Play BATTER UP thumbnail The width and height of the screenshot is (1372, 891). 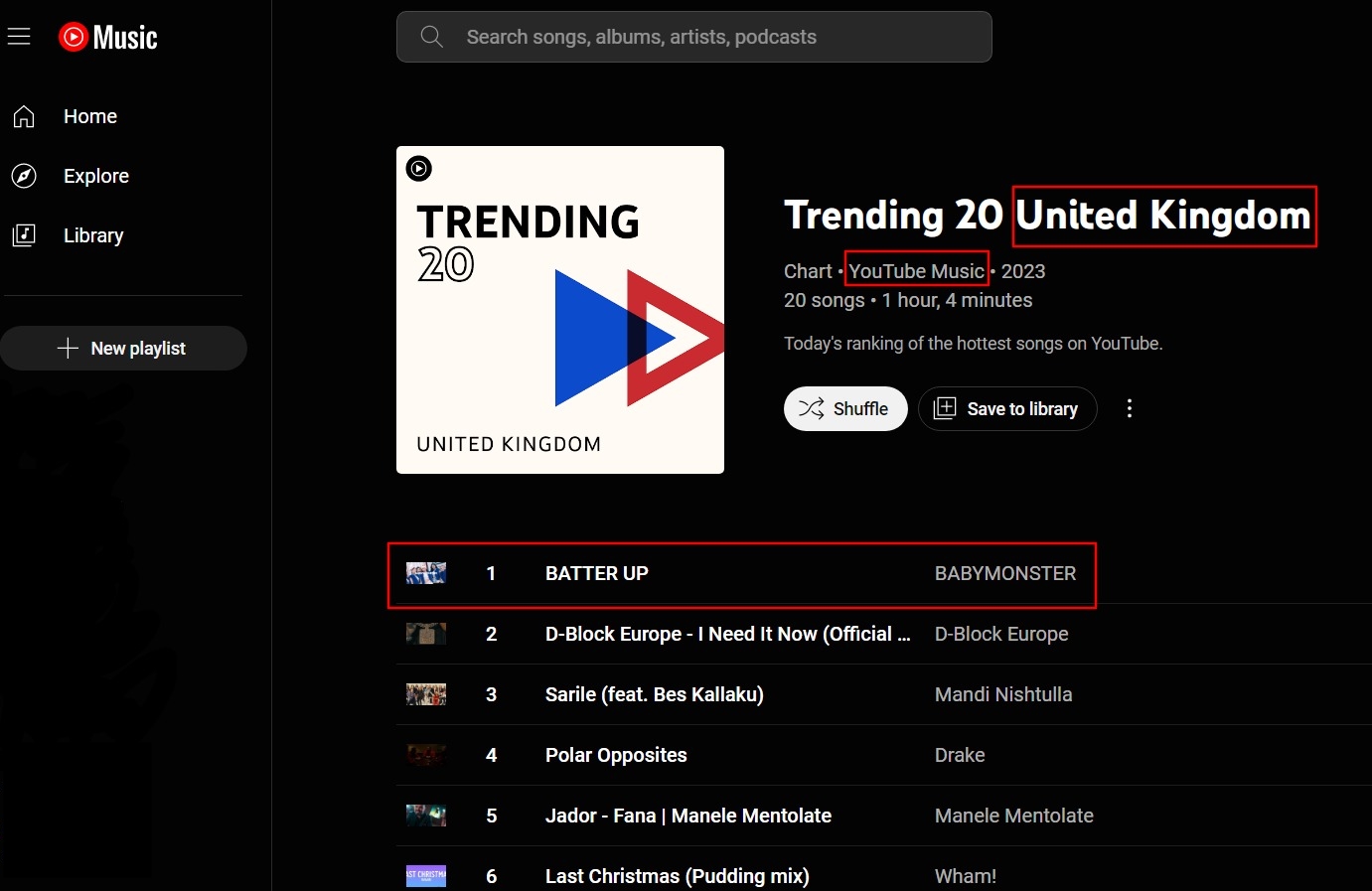[x=426, y=573]
